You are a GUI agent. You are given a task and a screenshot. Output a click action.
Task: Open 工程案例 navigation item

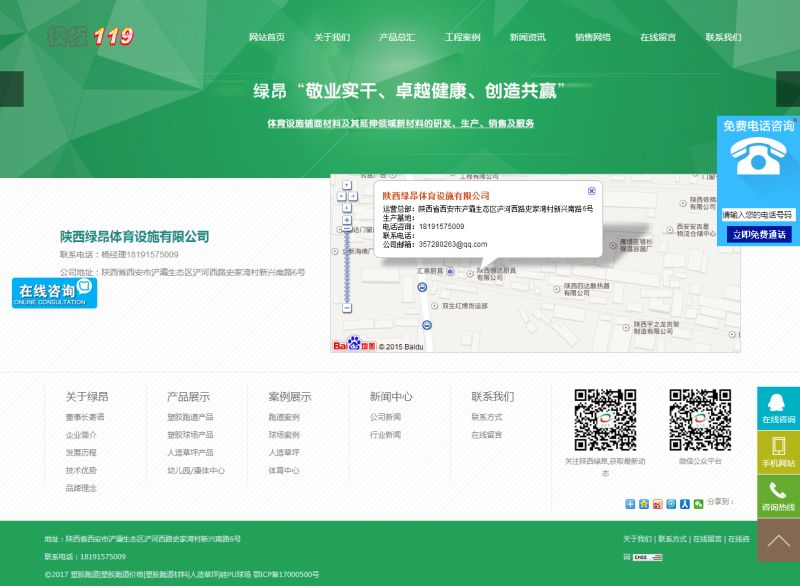(462, 37)
